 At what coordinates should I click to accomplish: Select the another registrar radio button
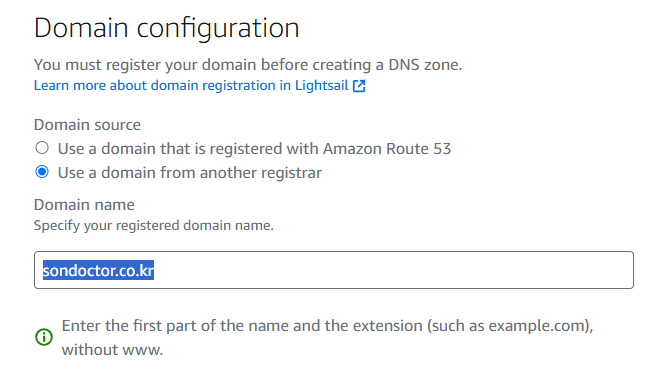pos(42,172)
